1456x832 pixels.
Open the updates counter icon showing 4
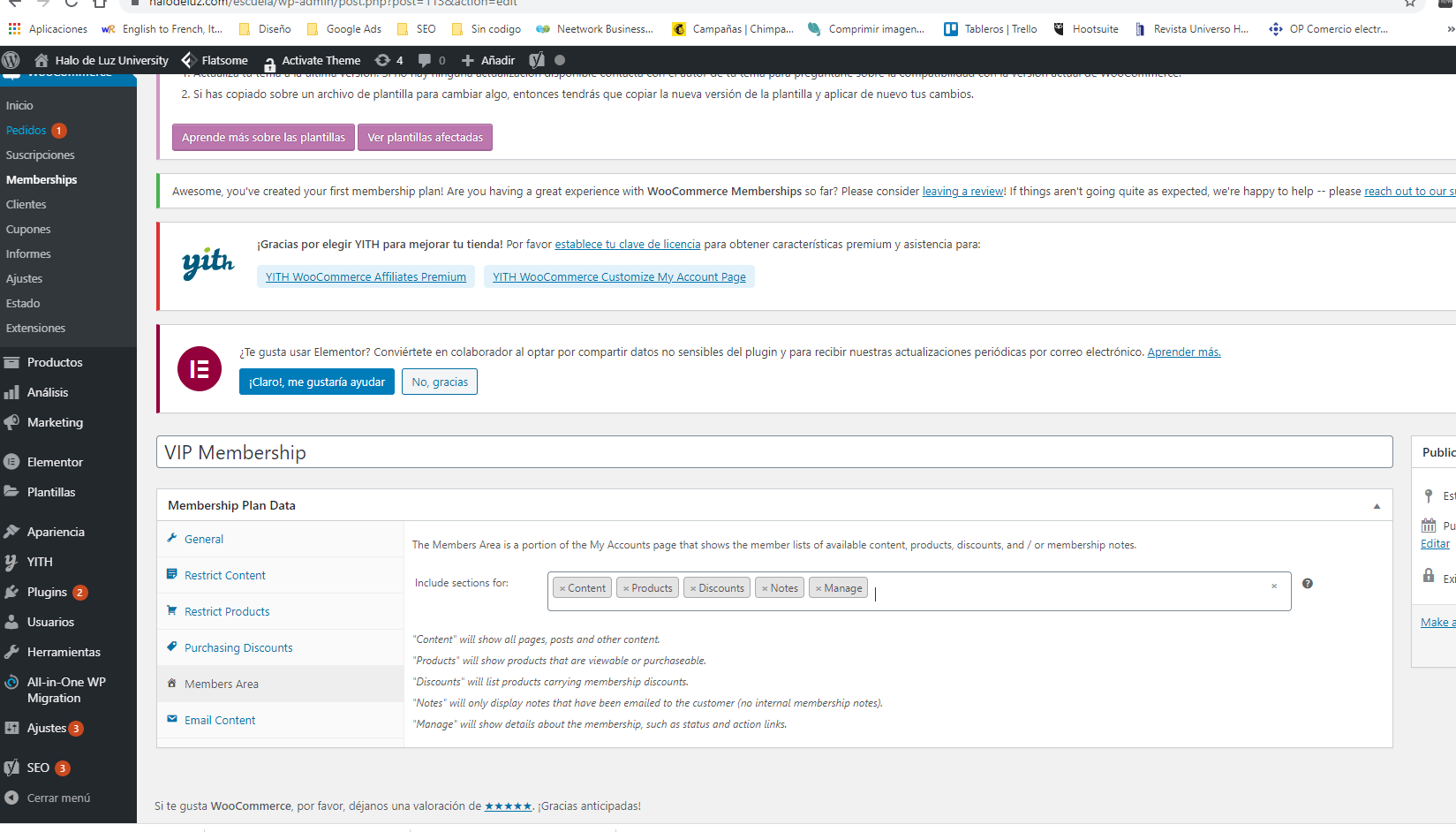(389, 60)
